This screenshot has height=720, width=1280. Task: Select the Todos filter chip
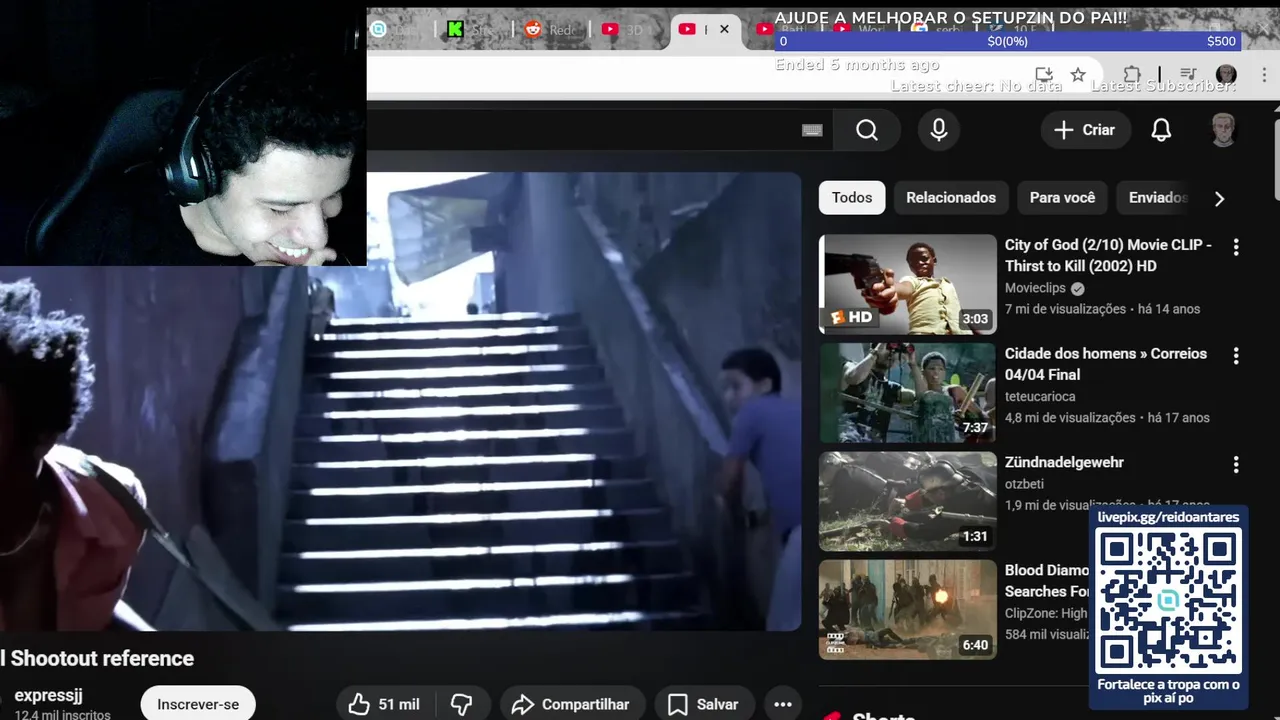852,198
